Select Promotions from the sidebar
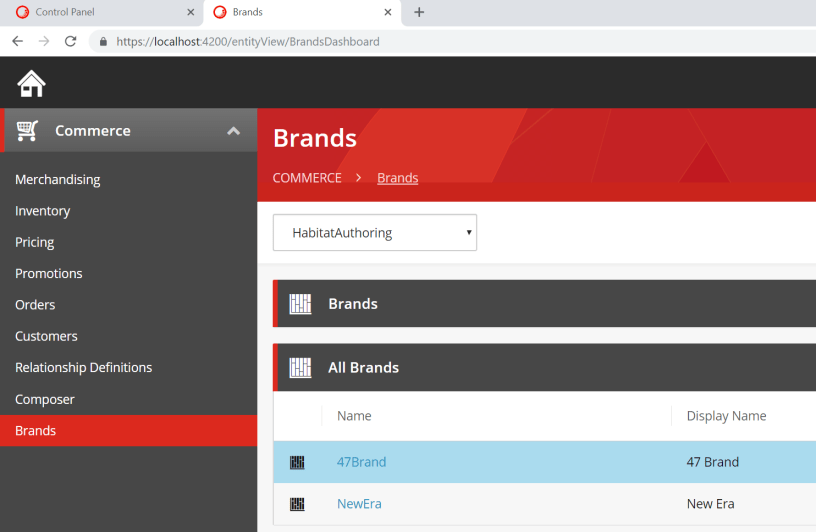Screen dimensions: 816x532 tap(48, 274)
